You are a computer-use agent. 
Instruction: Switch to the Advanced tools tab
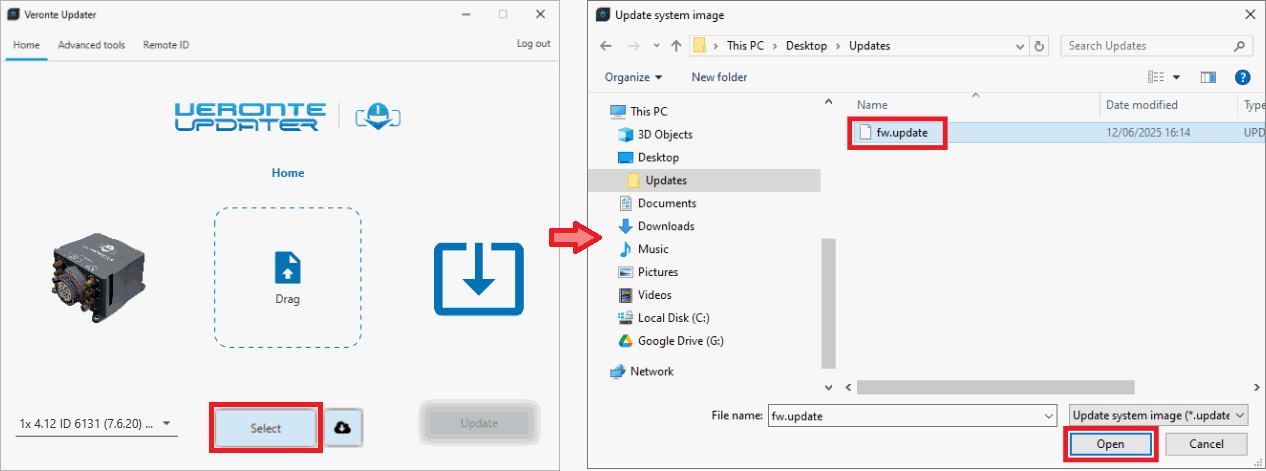tap(92, 45)
